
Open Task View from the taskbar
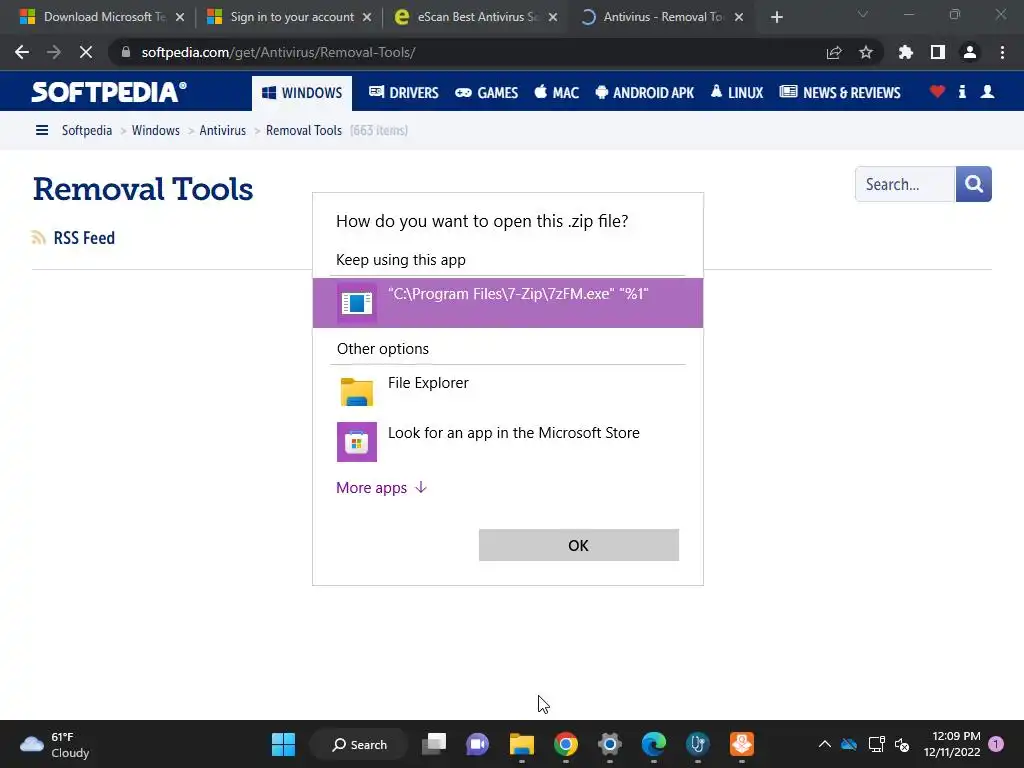[x=434, y=744]
